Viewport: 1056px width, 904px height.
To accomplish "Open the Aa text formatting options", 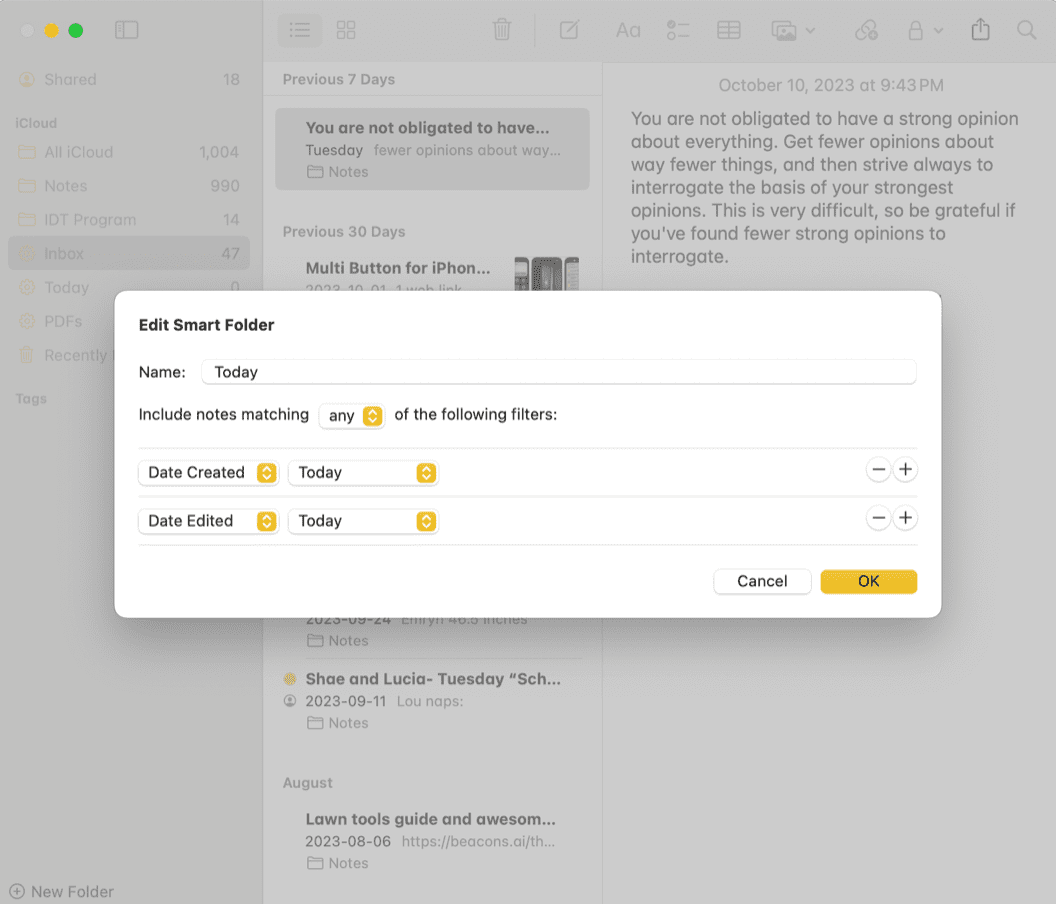I will click(x=627, y=30).
